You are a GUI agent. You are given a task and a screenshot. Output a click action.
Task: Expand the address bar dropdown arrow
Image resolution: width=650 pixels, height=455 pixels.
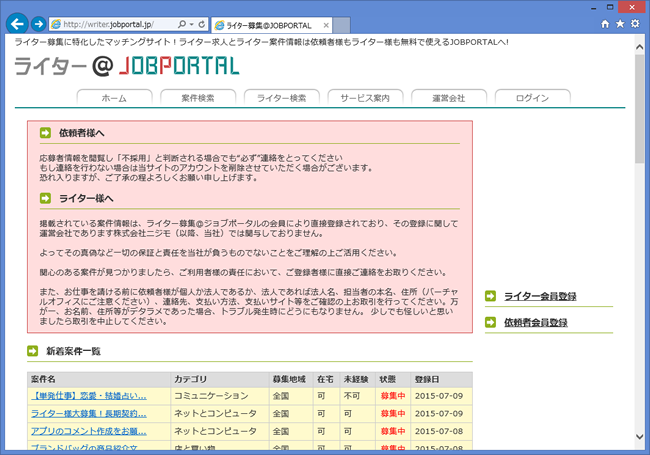click(192, 24)
